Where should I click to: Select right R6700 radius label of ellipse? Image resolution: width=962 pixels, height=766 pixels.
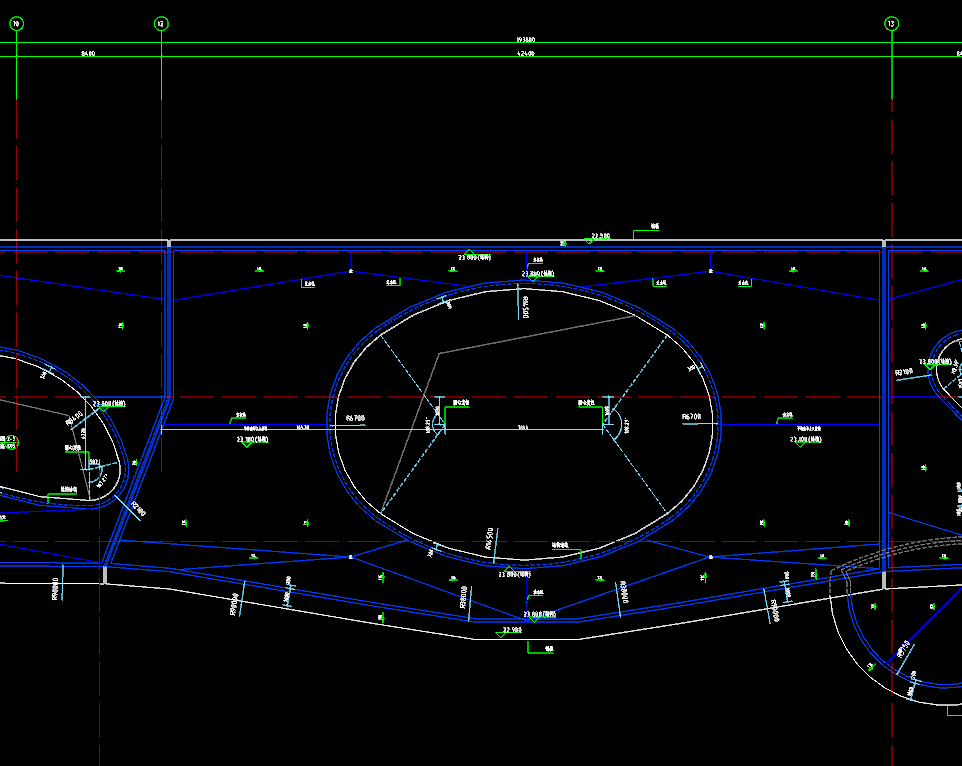coord(691,416)
